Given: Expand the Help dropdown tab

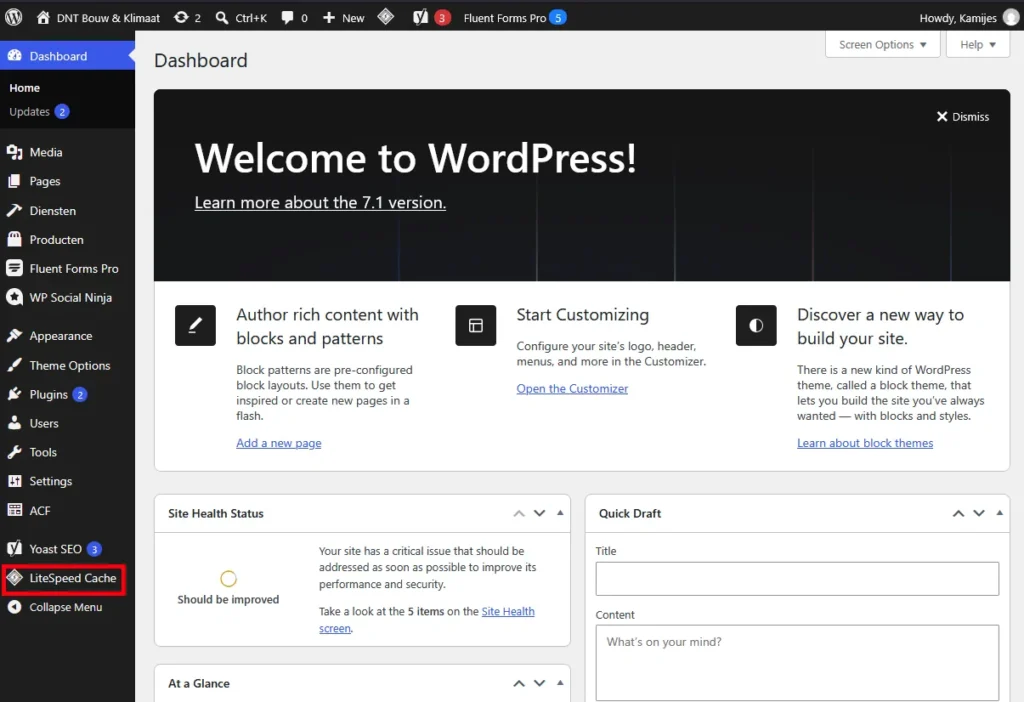Looking at the screenshot, I should coord(978,44).
